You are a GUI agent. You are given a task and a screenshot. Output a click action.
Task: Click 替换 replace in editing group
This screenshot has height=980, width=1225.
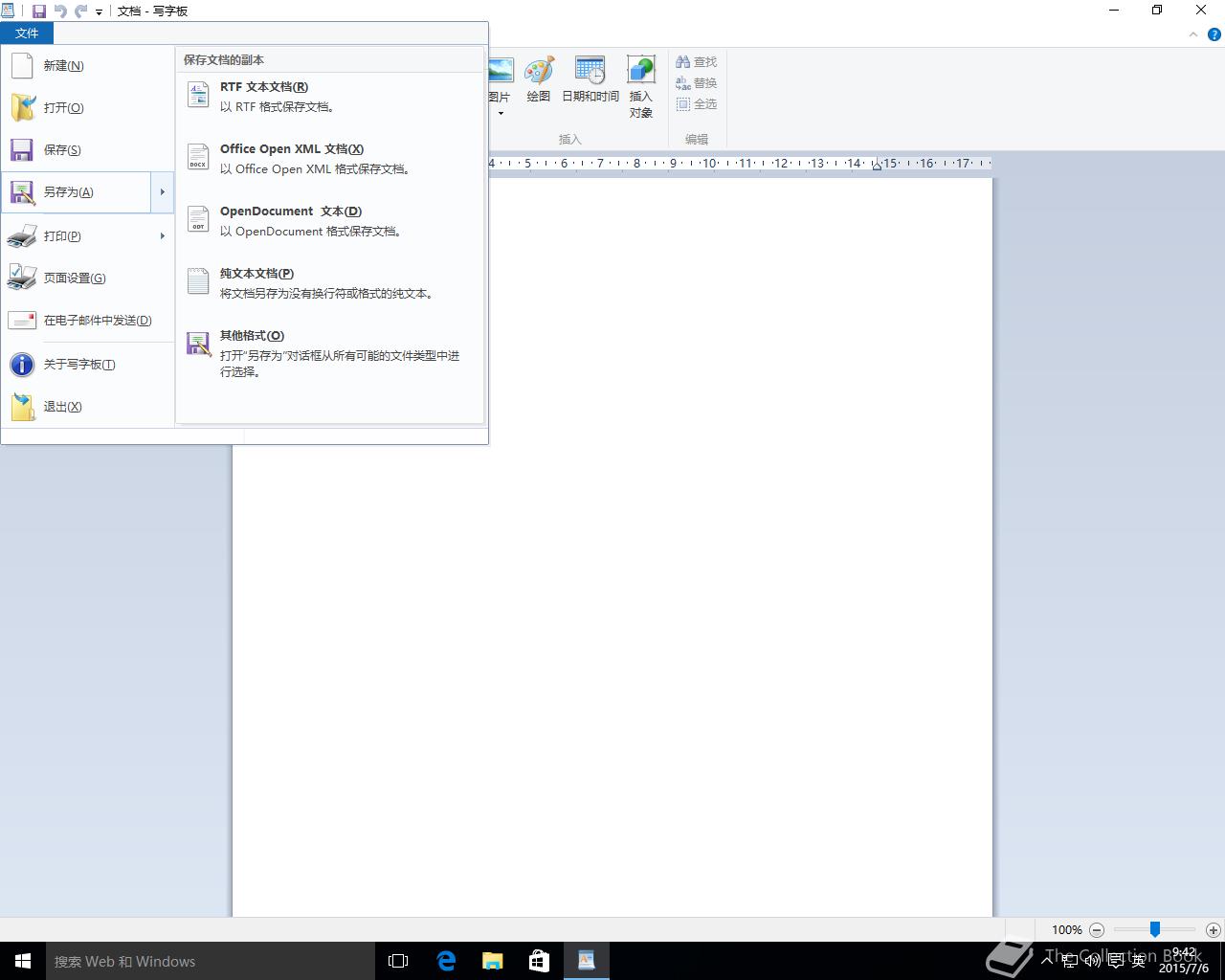[x=697, y=82]
